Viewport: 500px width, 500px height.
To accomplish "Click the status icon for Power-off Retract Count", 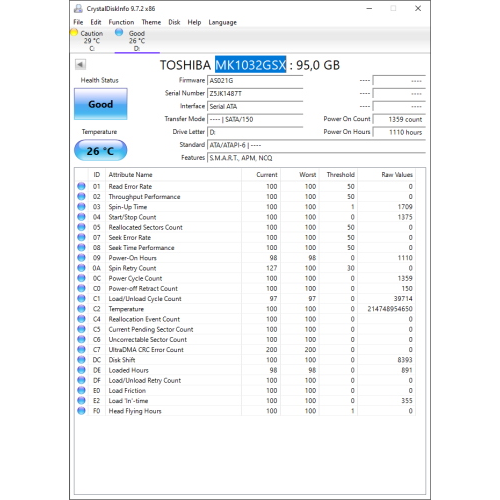I will 81,288.
